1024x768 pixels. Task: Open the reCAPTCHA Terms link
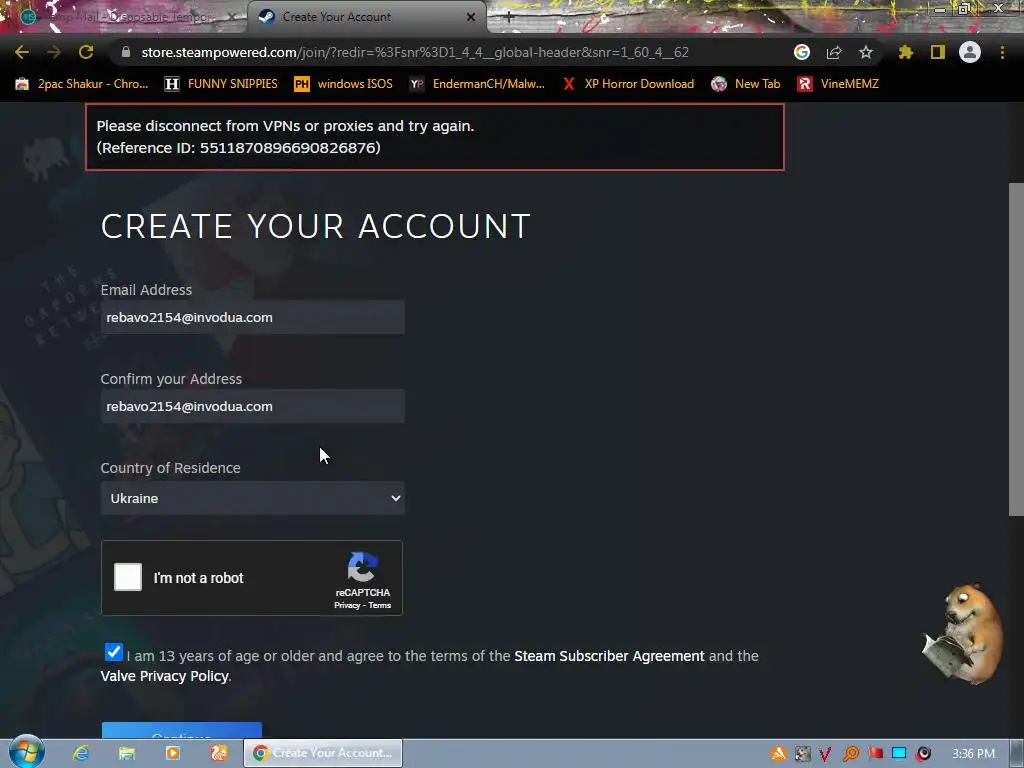(x=379, y=605)
